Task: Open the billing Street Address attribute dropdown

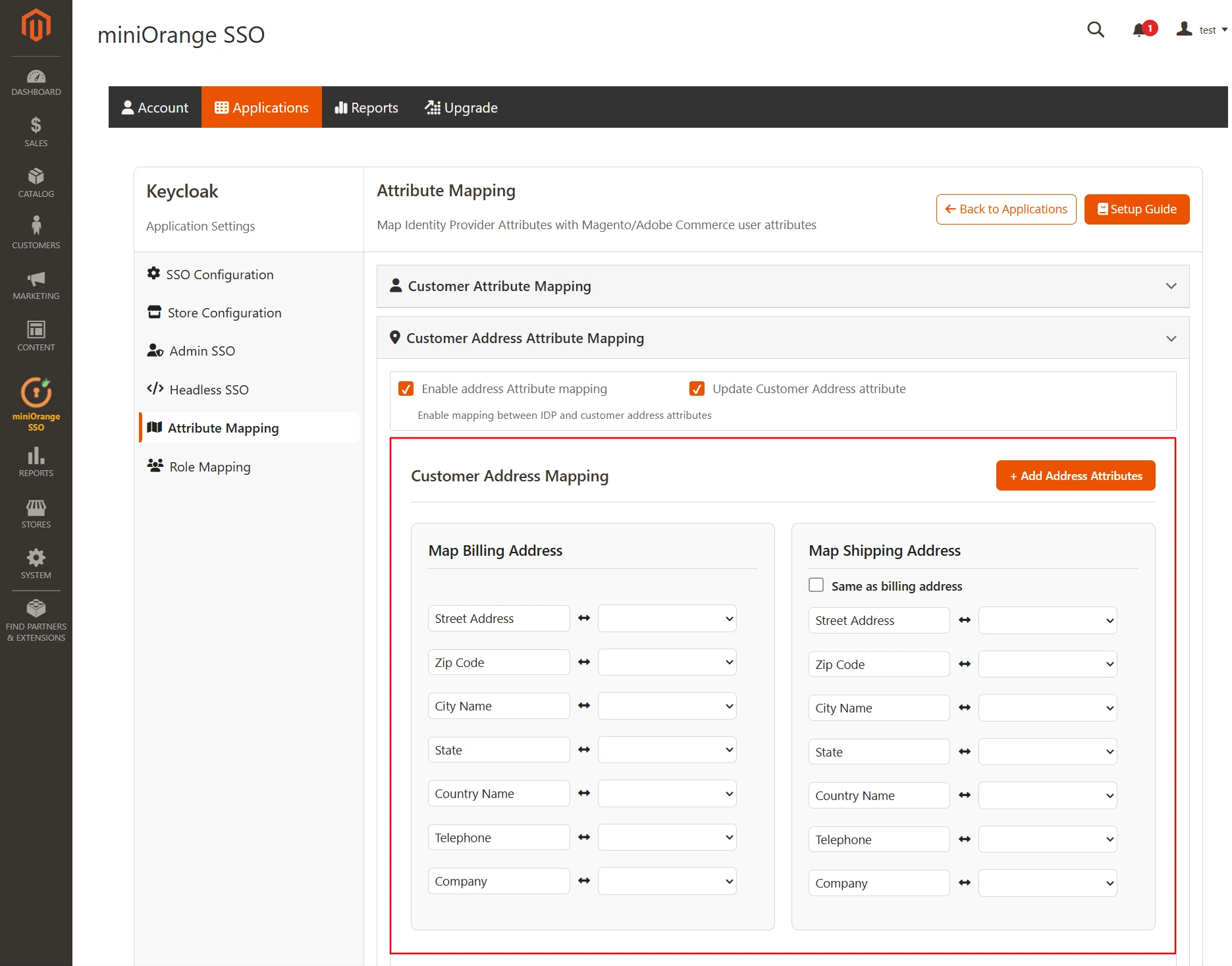Action: 666,618
